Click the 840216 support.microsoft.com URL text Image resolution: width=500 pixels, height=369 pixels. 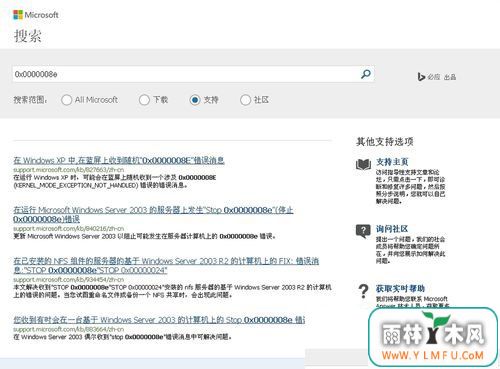point(68,228)
